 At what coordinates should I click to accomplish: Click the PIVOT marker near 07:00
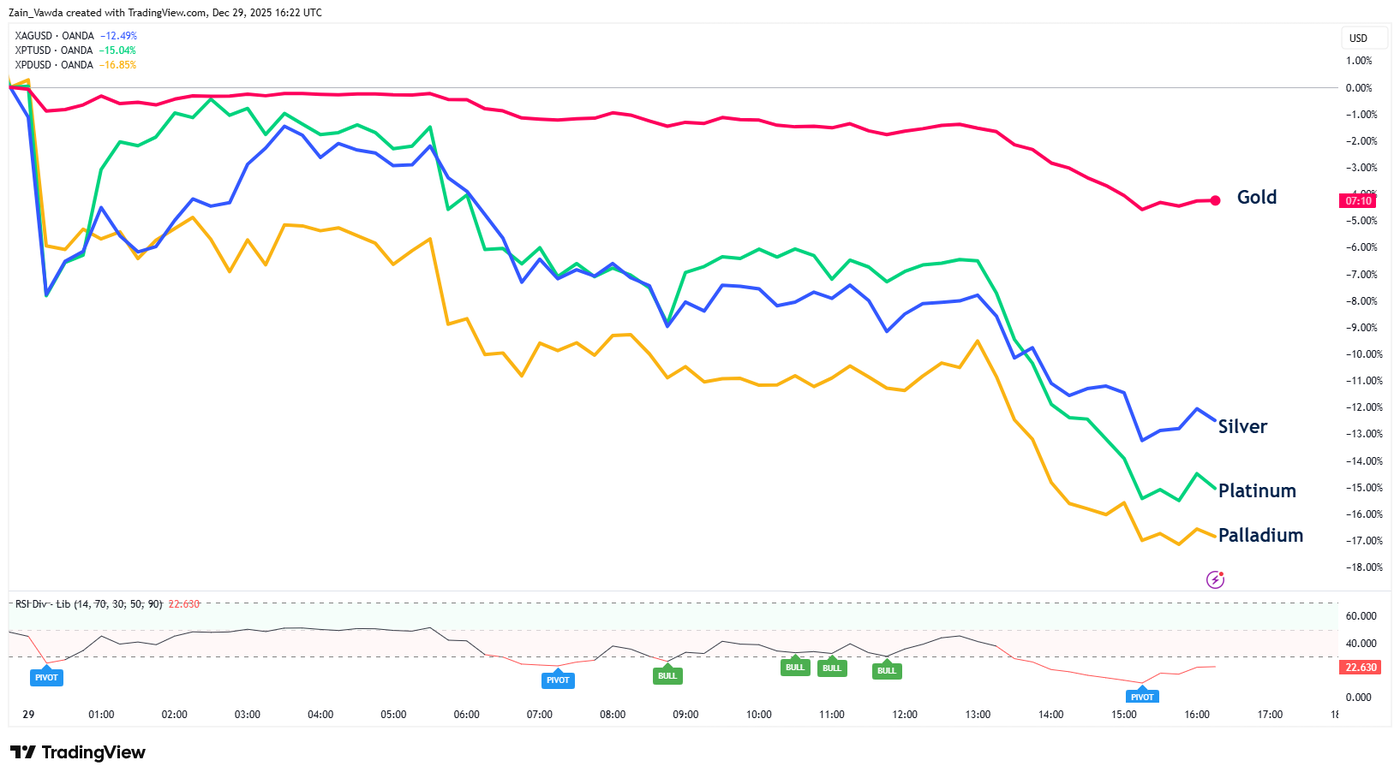click(x=557, y=680)
